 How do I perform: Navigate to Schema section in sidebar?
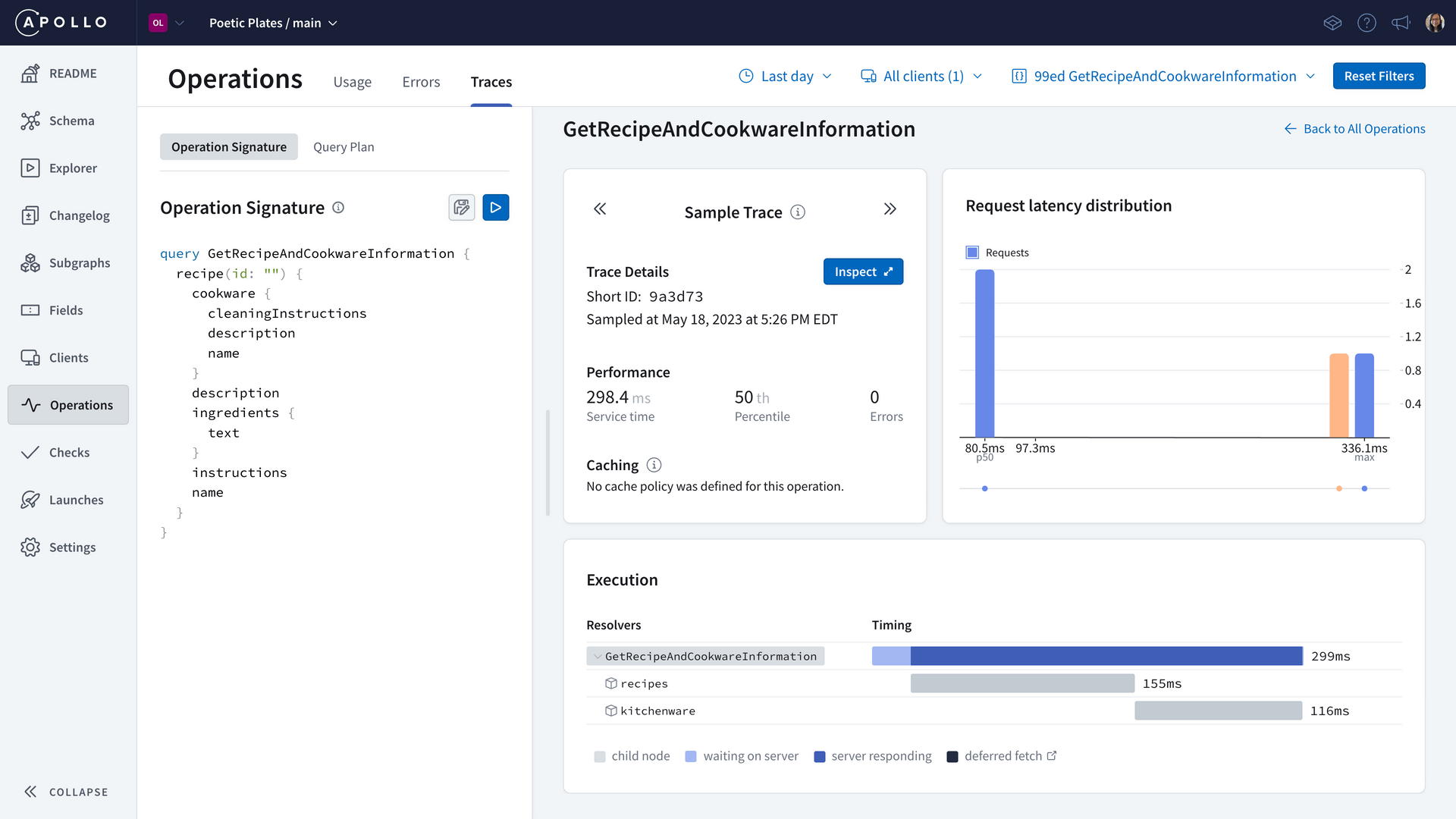(72, 120)
